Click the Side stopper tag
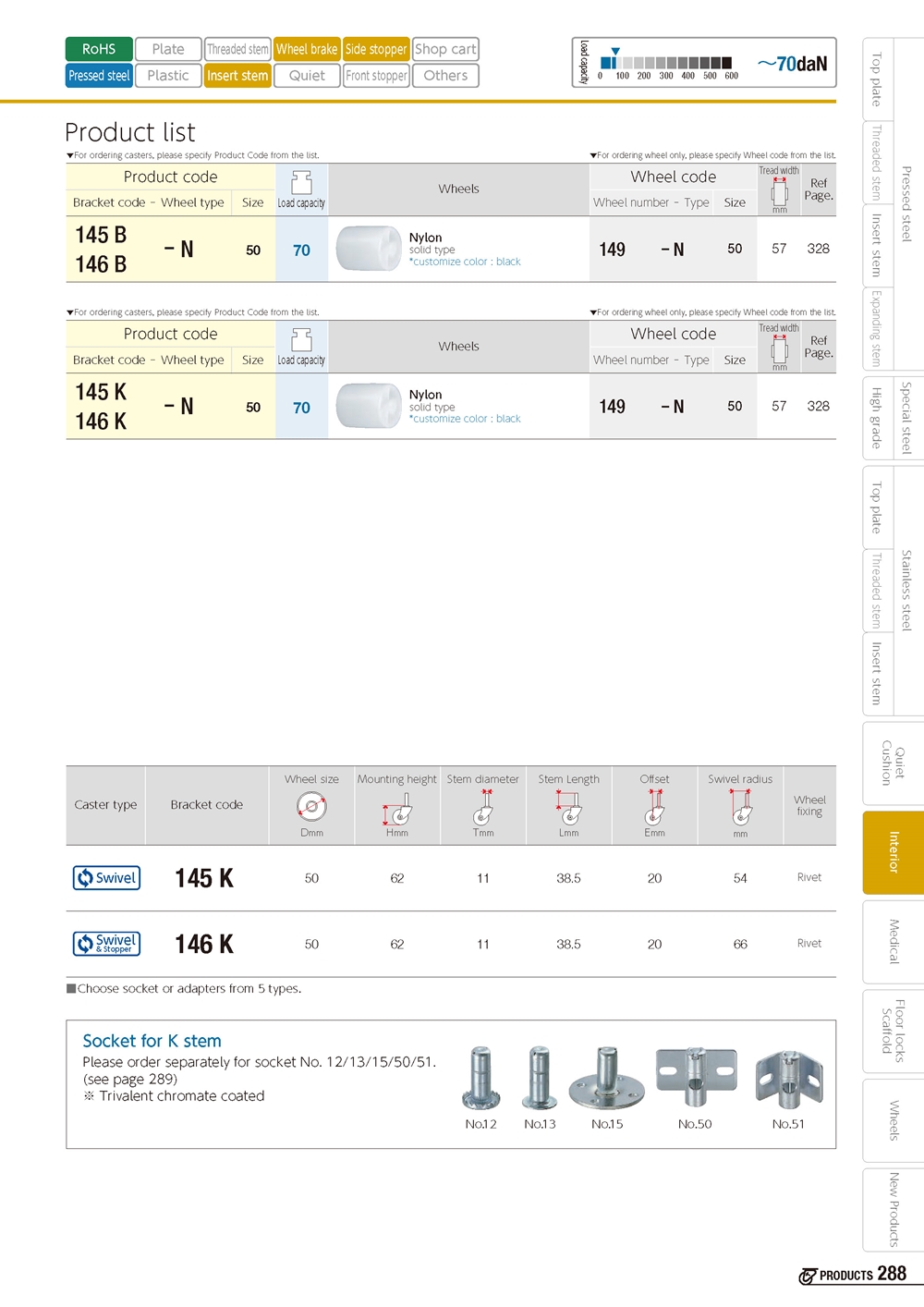 (x=376, y=49)
